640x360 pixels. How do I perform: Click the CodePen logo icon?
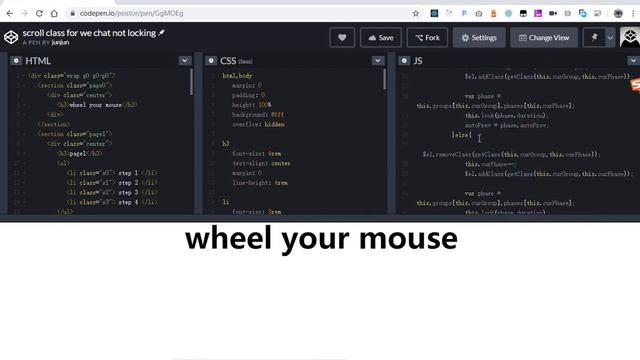[11, 37]
